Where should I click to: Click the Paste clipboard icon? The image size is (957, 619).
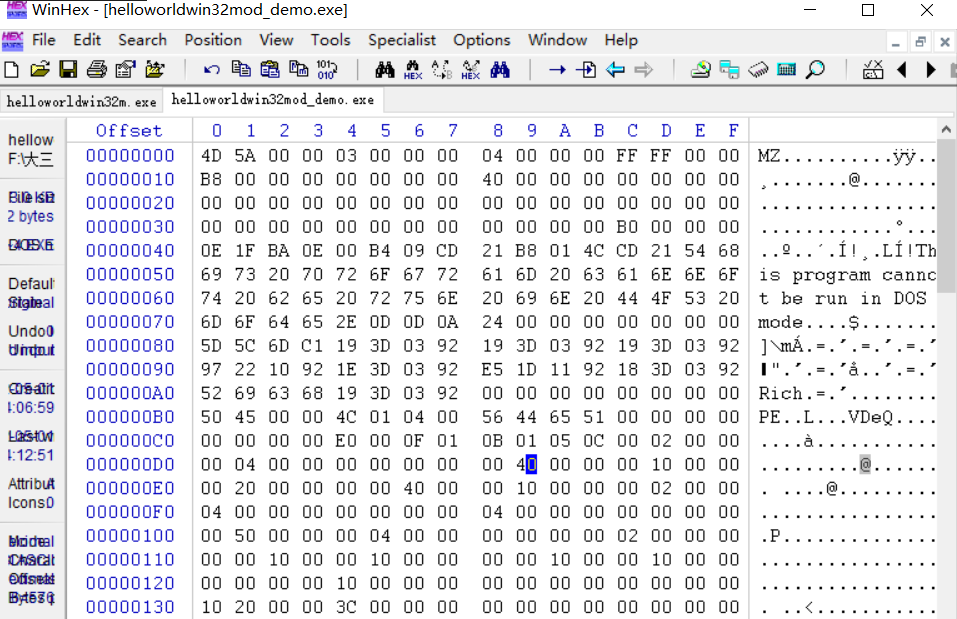pyautogui.click(x=269, y=69)
